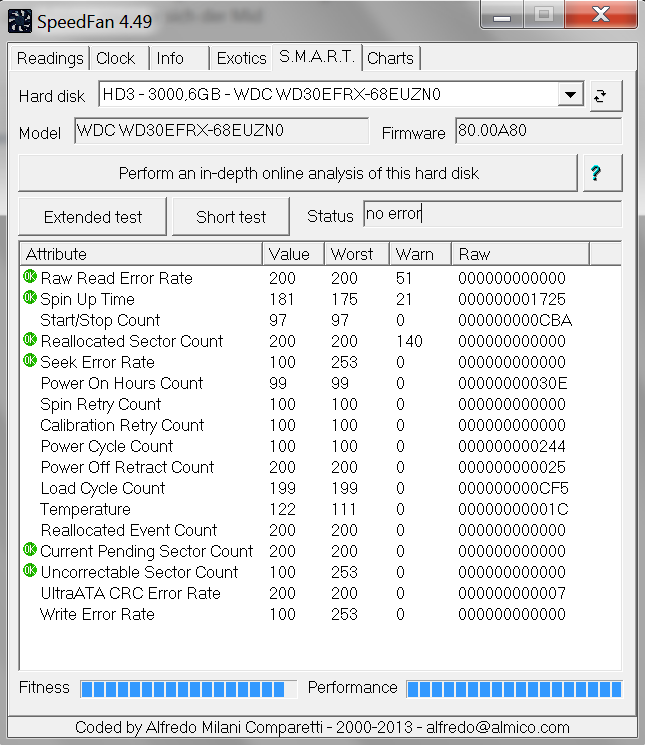Click the Worst column header
Screen dimensions: 645x745
tap(357, 254)
